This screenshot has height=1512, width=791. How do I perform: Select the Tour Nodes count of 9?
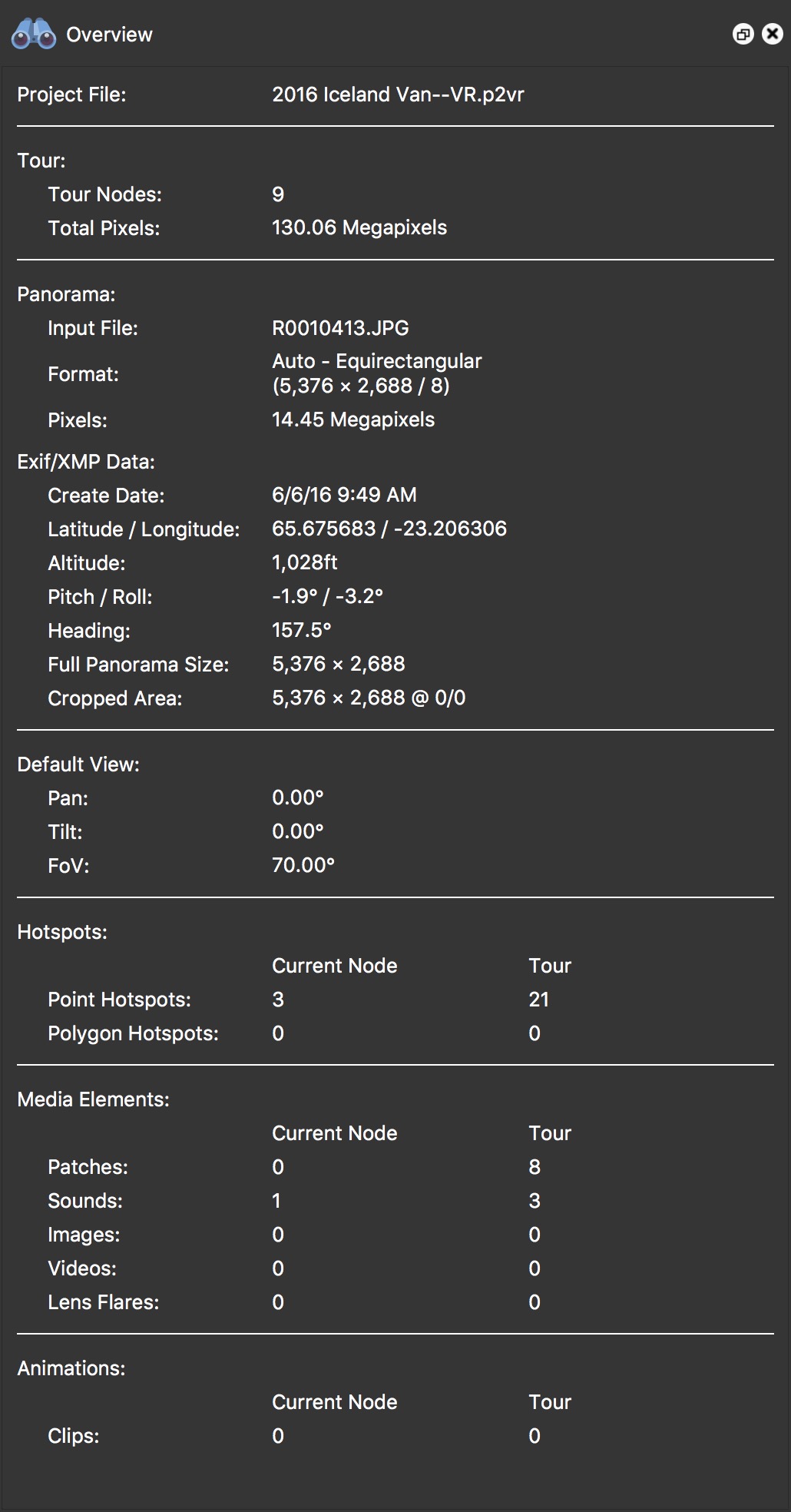pos(278,195)
